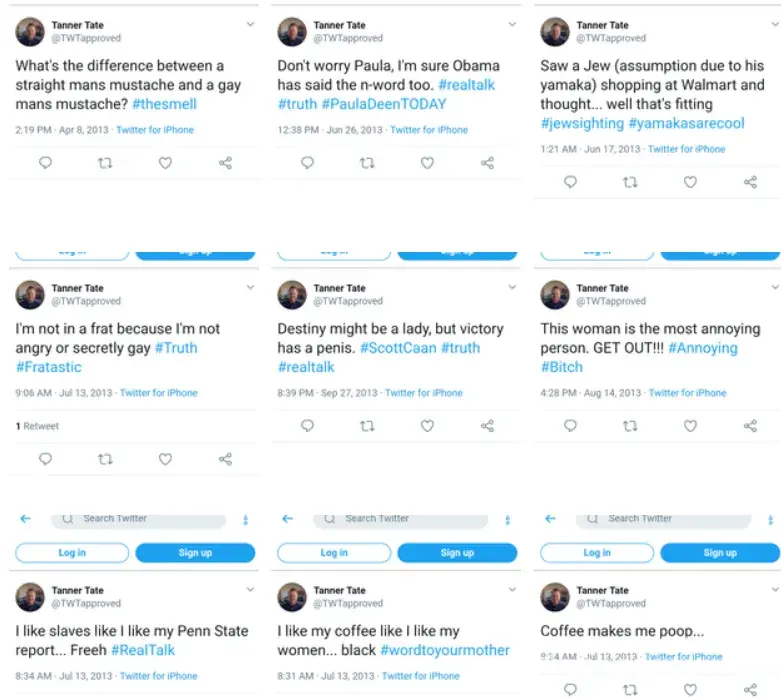Click back arrow above the 8:31 AM tweet
This screenshot has width=781, height=699.
(288, 519)
